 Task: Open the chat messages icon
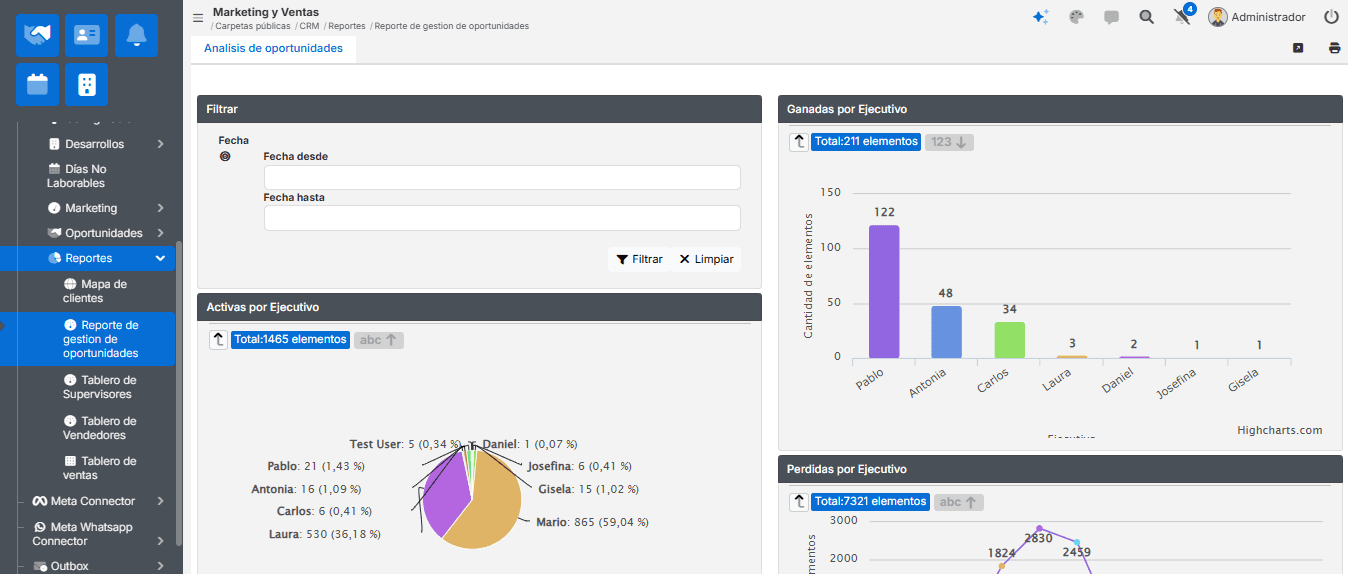pos(1111,17)
